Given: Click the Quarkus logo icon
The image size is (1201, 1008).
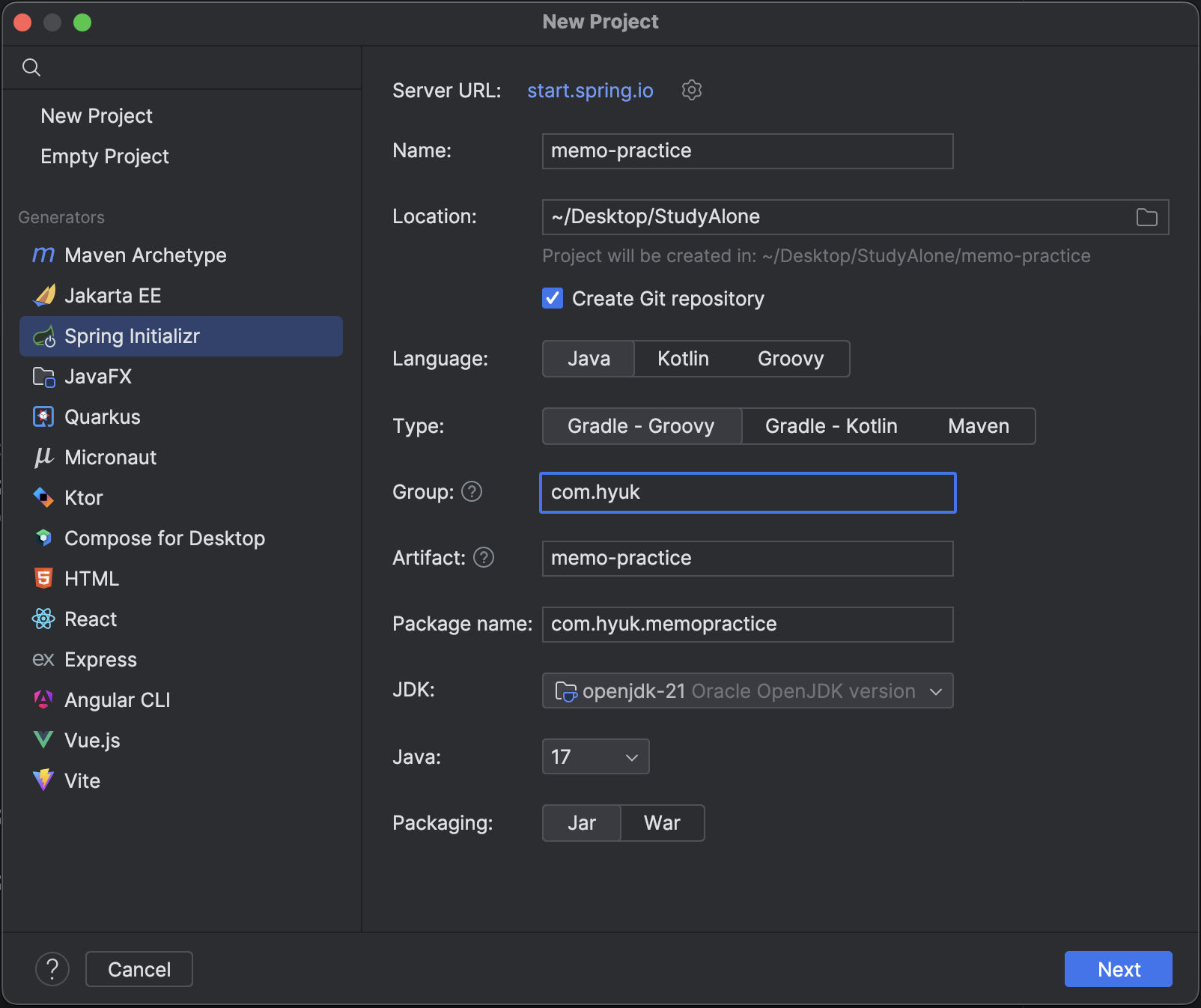Looking at the screenshot, I should click(x=43, y=417).
